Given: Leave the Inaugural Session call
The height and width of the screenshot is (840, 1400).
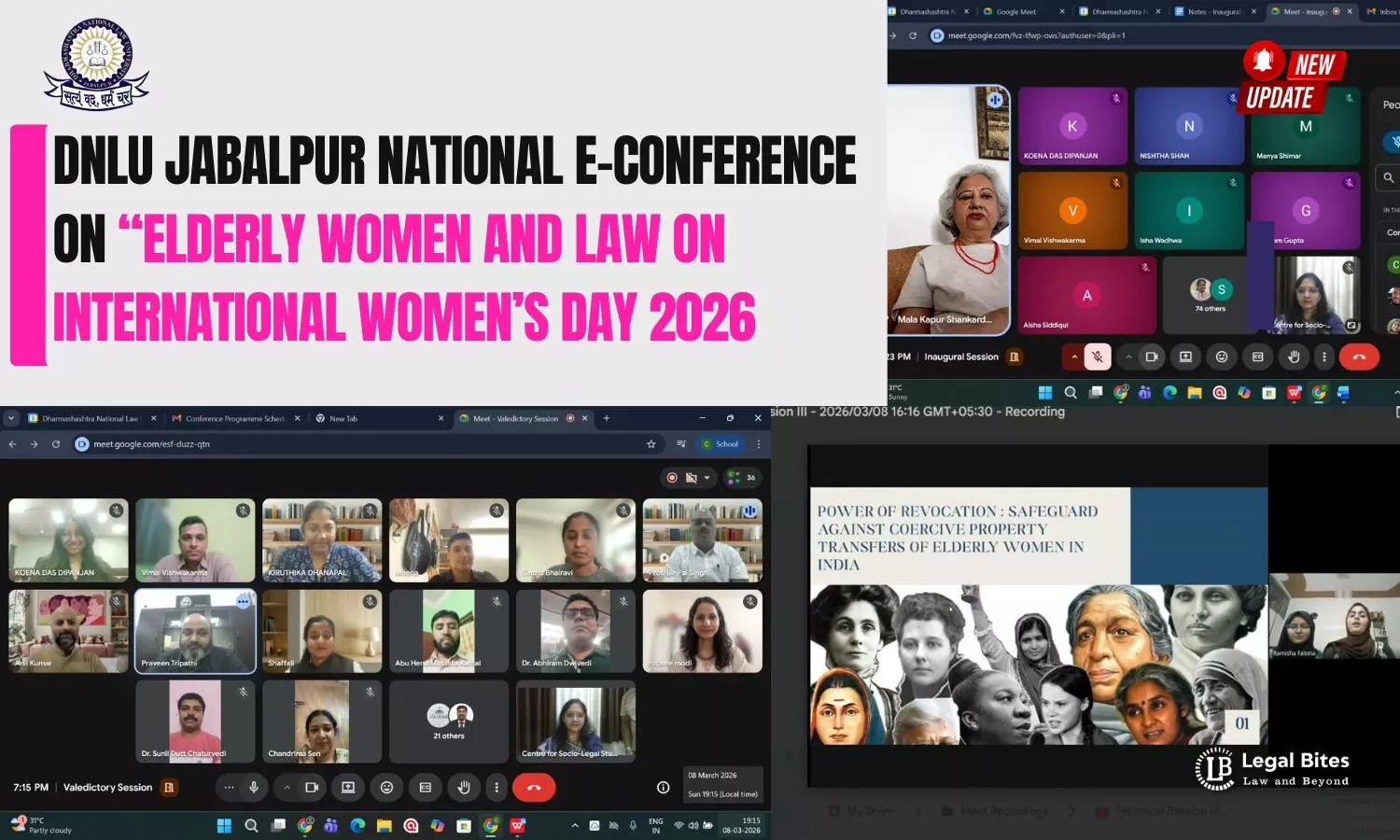Looking at the screenshot, I should click(x=1358, y=357).
